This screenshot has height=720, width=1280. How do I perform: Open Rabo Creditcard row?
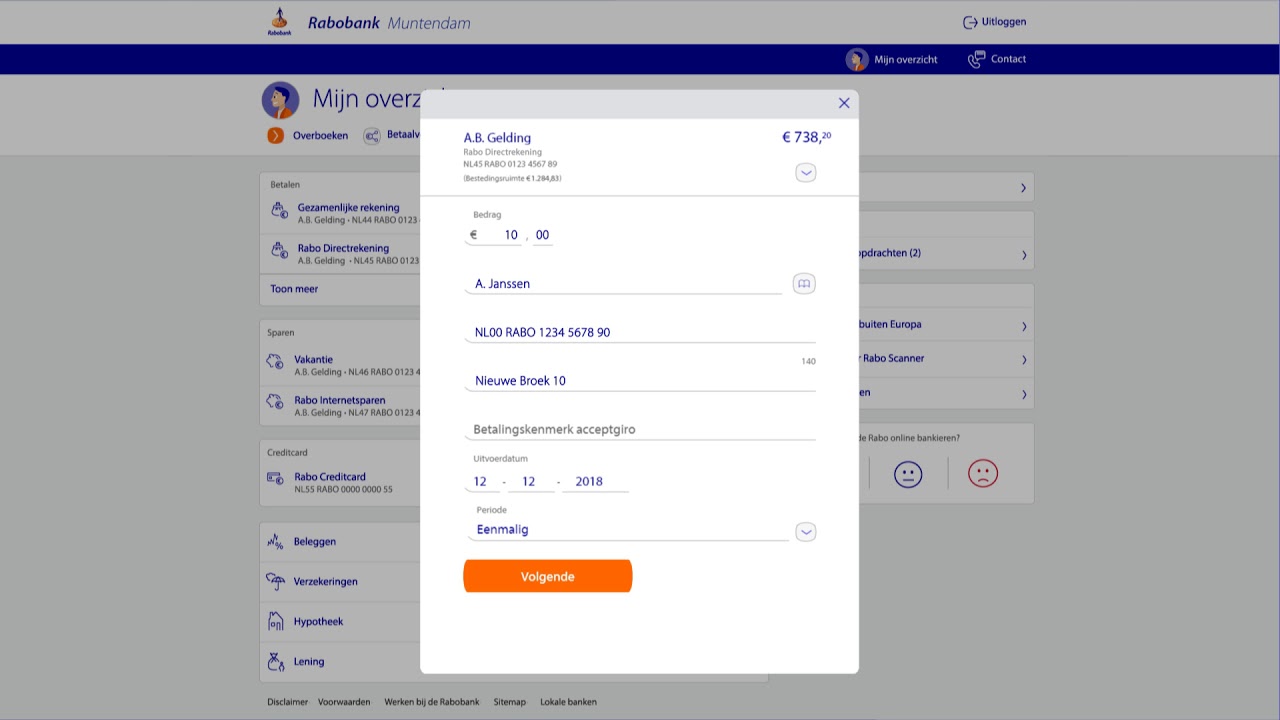[340, 483]
